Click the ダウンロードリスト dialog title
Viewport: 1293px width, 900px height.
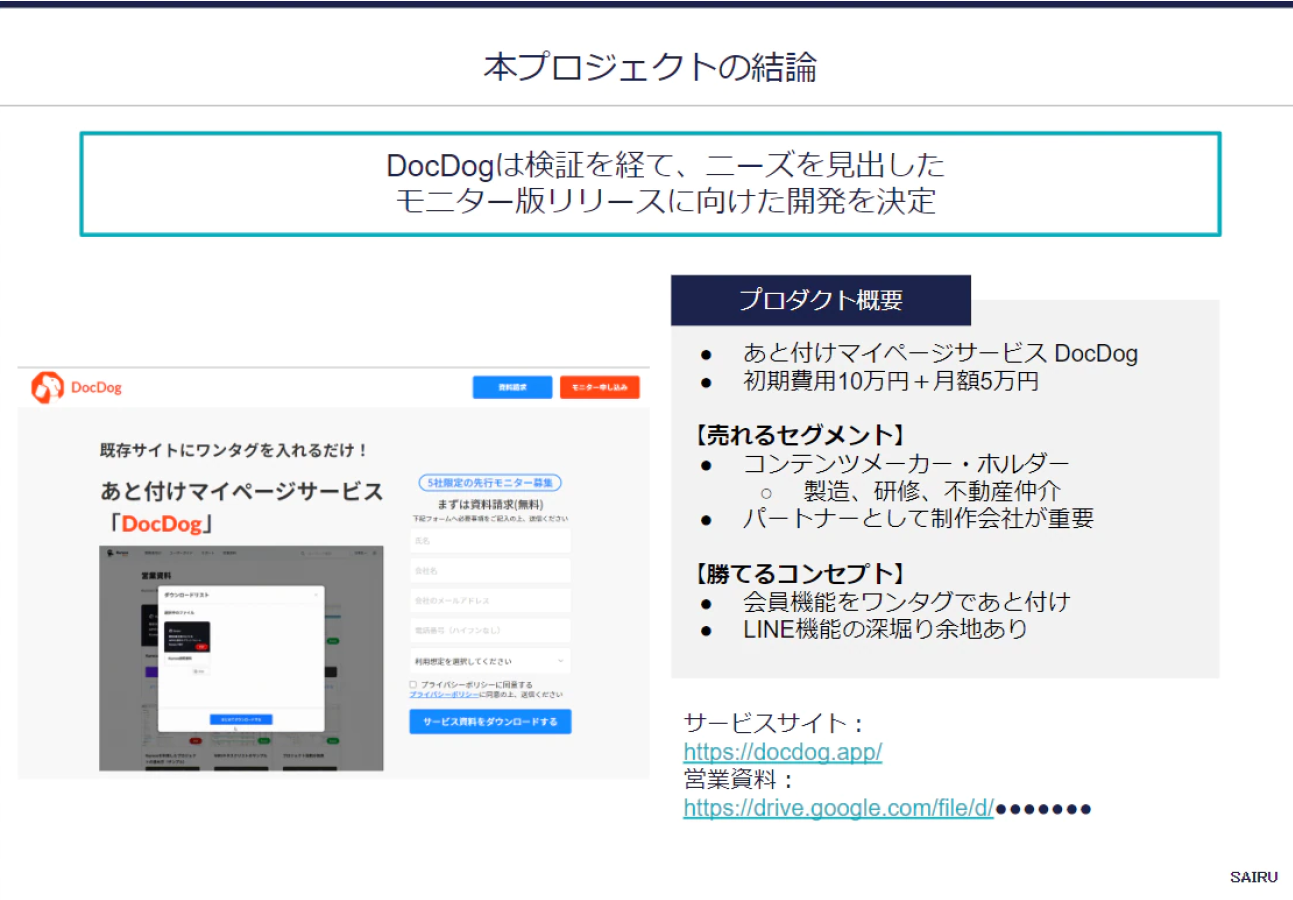187,595
